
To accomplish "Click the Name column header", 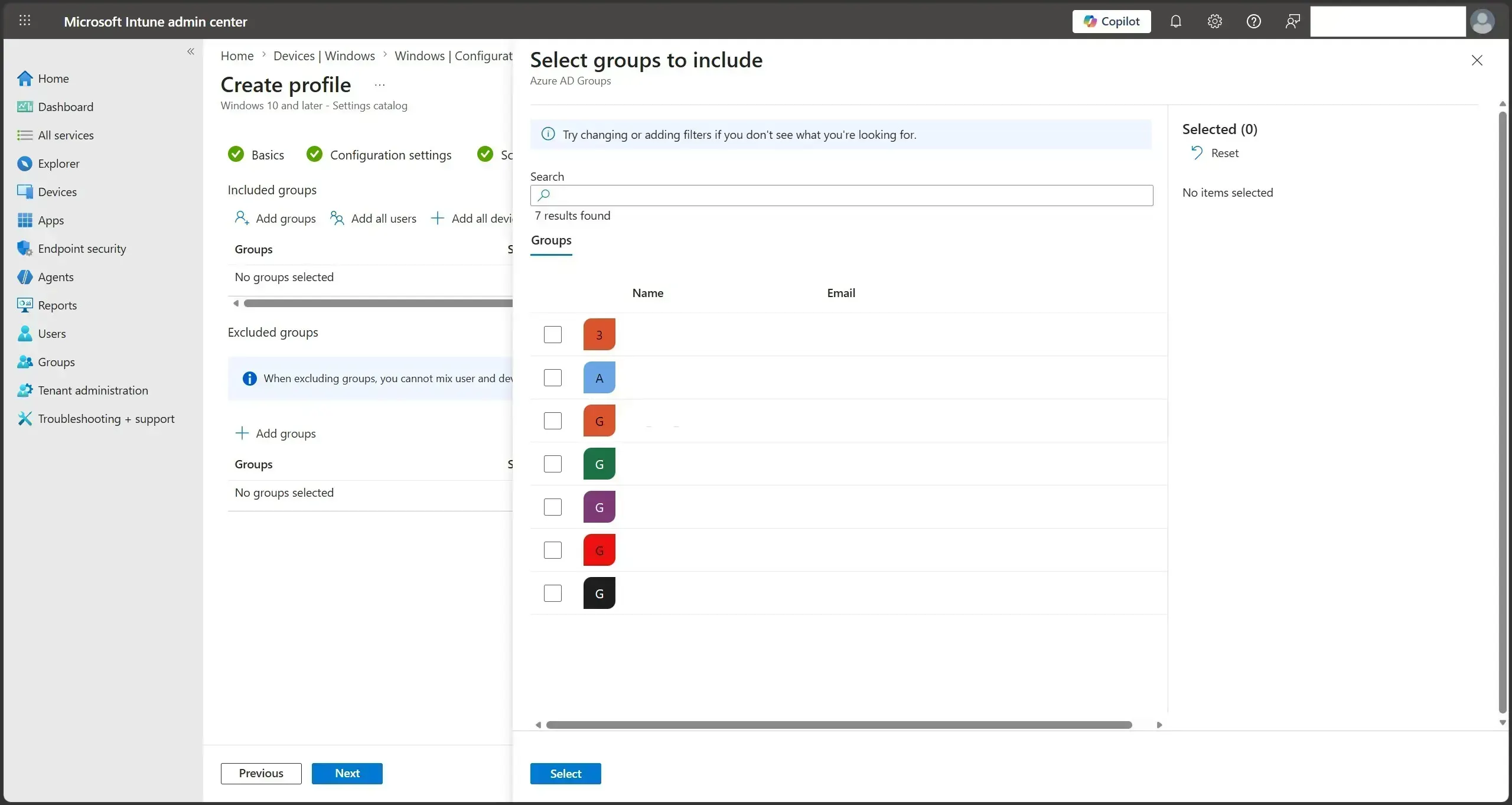I will coord(648,293).
